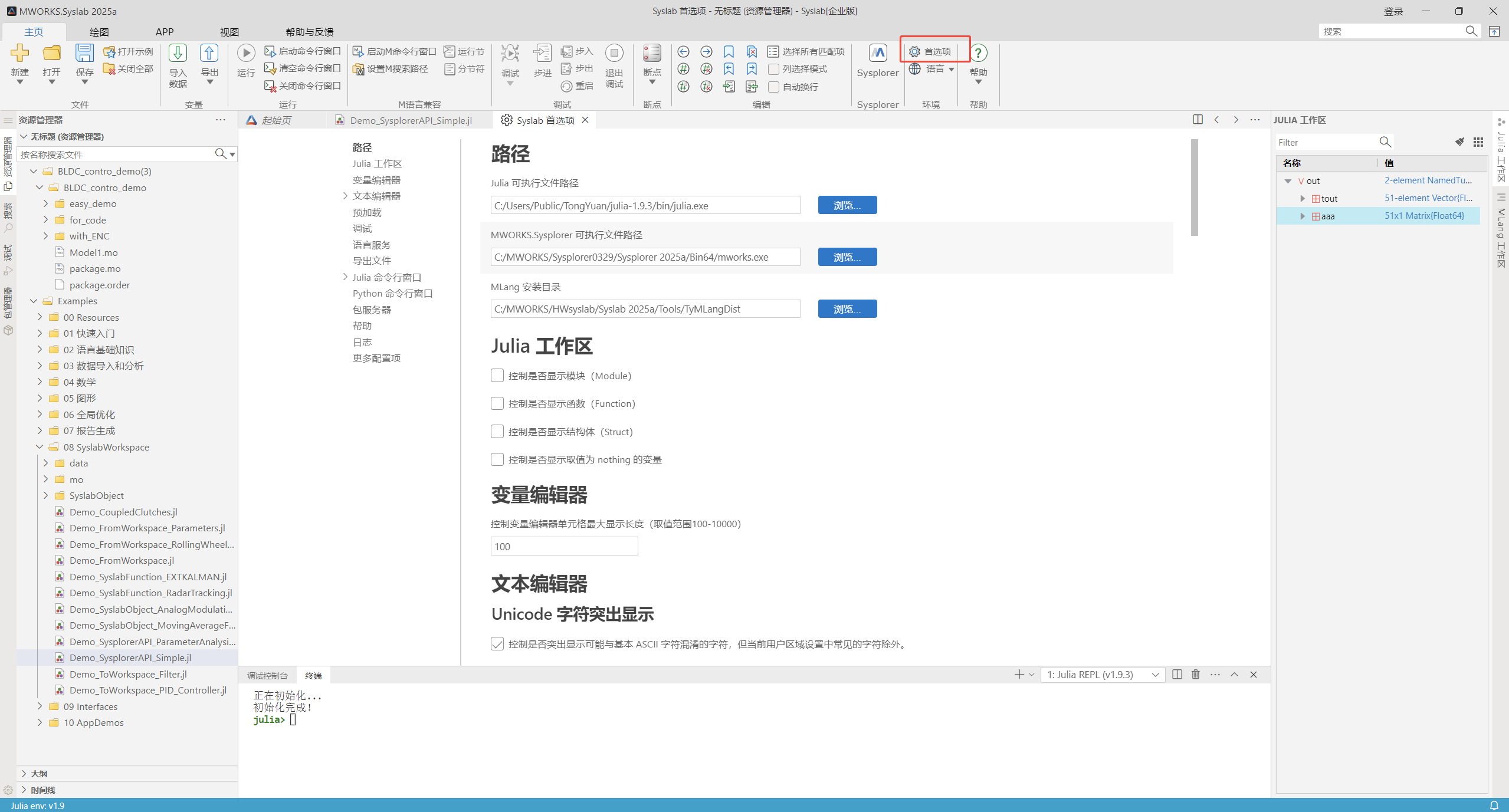
Task: Click the notification bell in status bar
Action: [x=1494, y=806]
